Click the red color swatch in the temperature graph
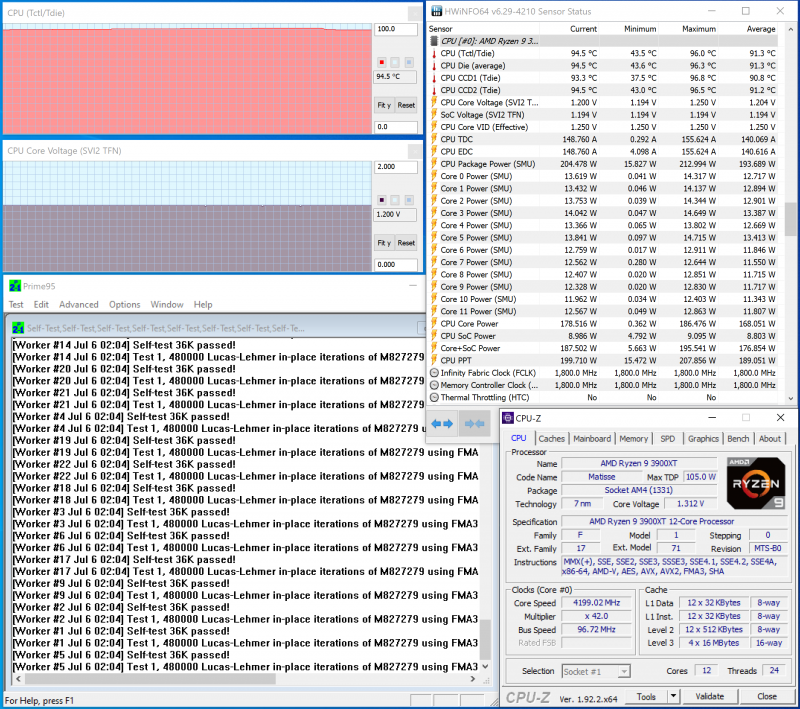The image size is (800, 709). pyautogui.click(x=382, y=62)
